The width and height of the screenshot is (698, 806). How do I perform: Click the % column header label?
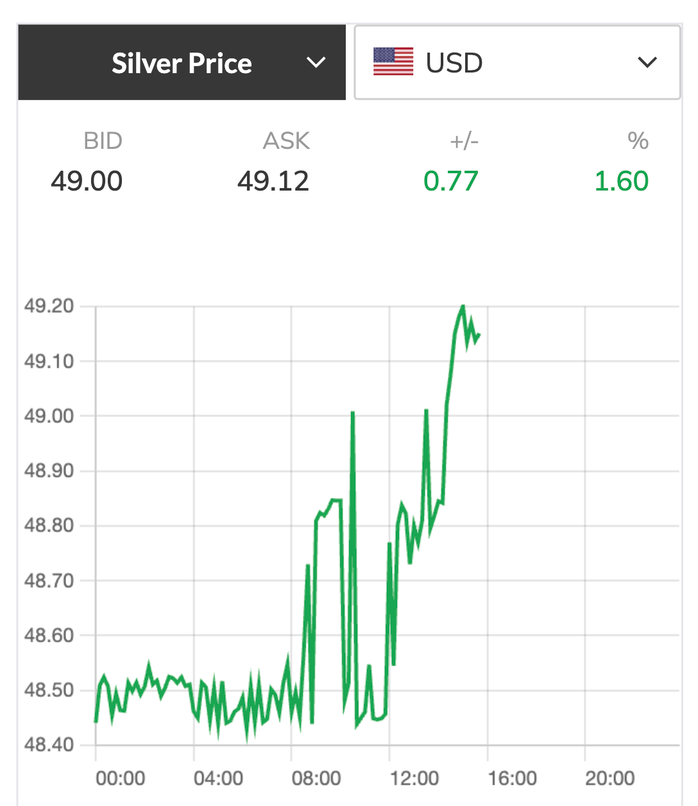pyautogui.click(x=638, y=141)
